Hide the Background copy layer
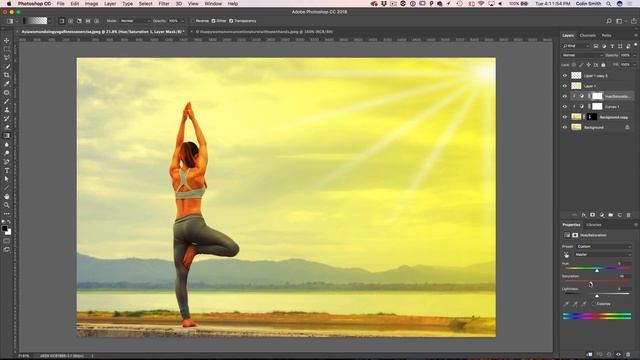Screen dimensions: 640x360 click(x=565, y=117)
